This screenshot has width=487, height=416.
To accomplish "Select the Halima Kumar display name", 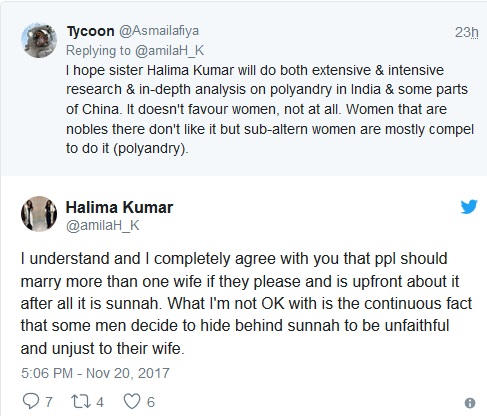I will 119,207.
